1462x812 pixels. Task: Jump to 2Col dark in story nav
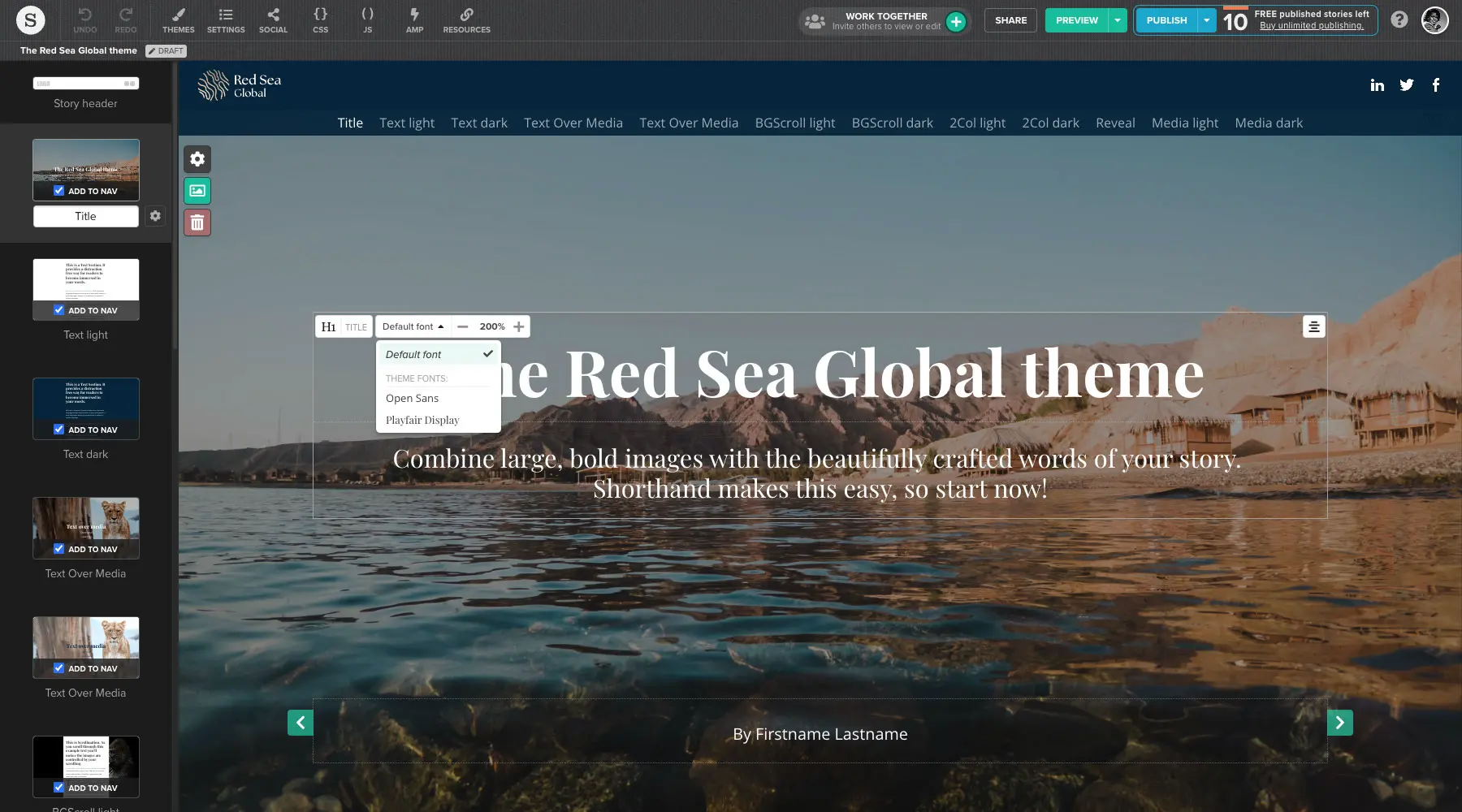point(1051,123)
